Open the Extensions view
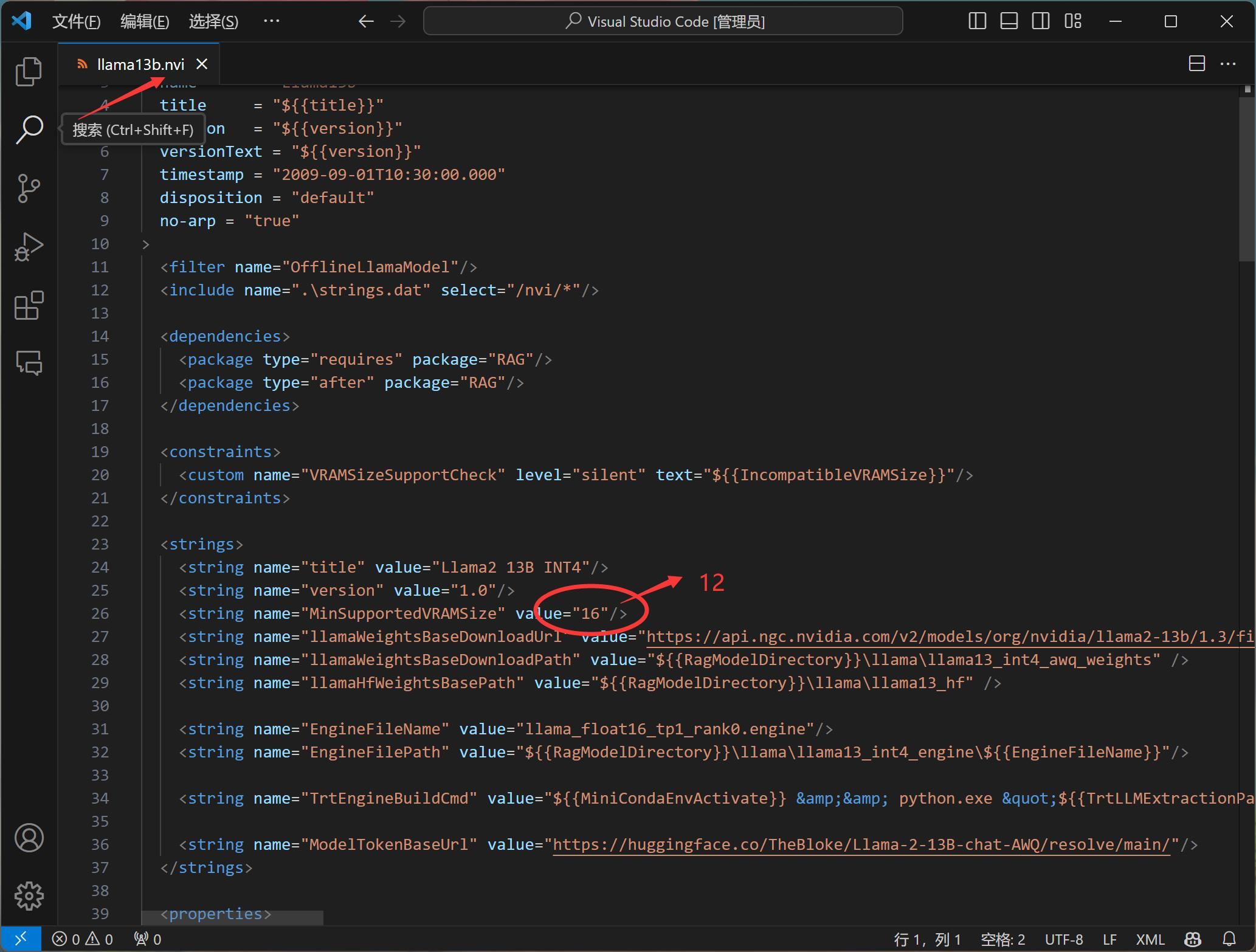The image size is (1256, 952). pos(29,305)
